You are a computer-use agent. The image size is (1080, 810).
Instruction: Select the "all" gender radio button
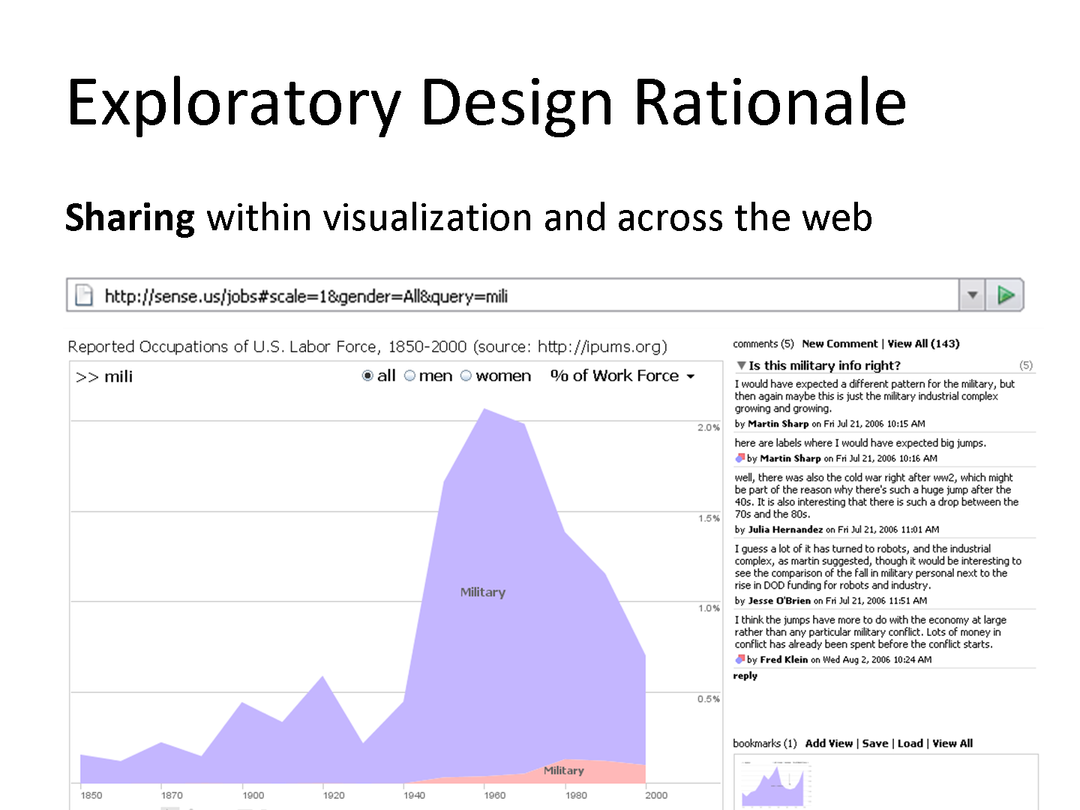point(367,376)
